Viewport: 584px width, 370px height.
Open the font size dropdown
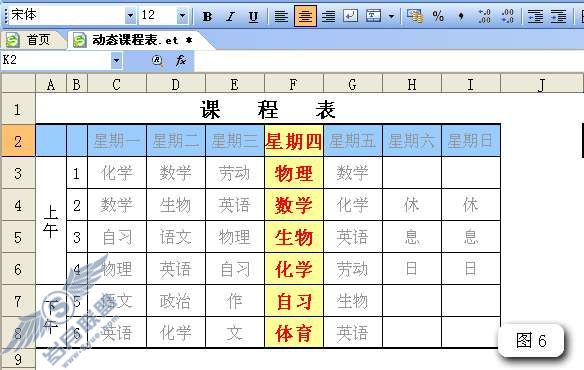182,16
